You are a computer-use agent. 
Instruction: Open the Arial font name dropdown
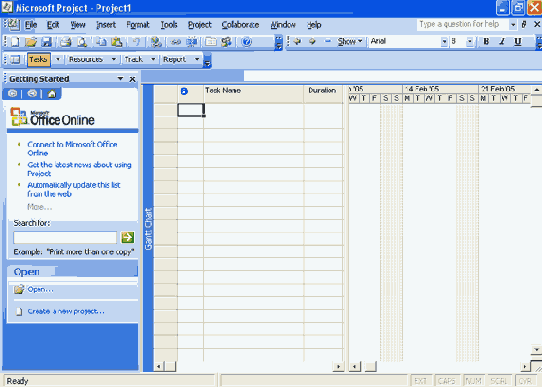pos(444,42)
